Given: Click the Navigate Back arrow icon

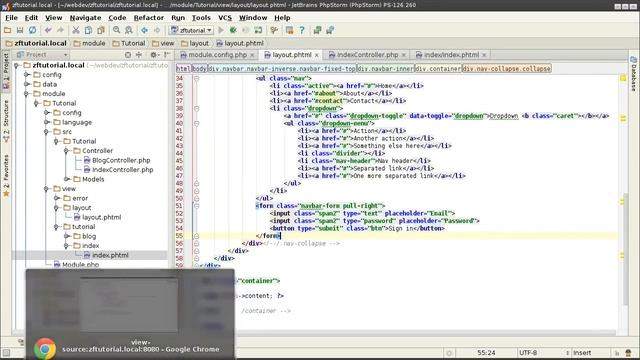Looking at the screenshot, I should click(x=144, y=30).
